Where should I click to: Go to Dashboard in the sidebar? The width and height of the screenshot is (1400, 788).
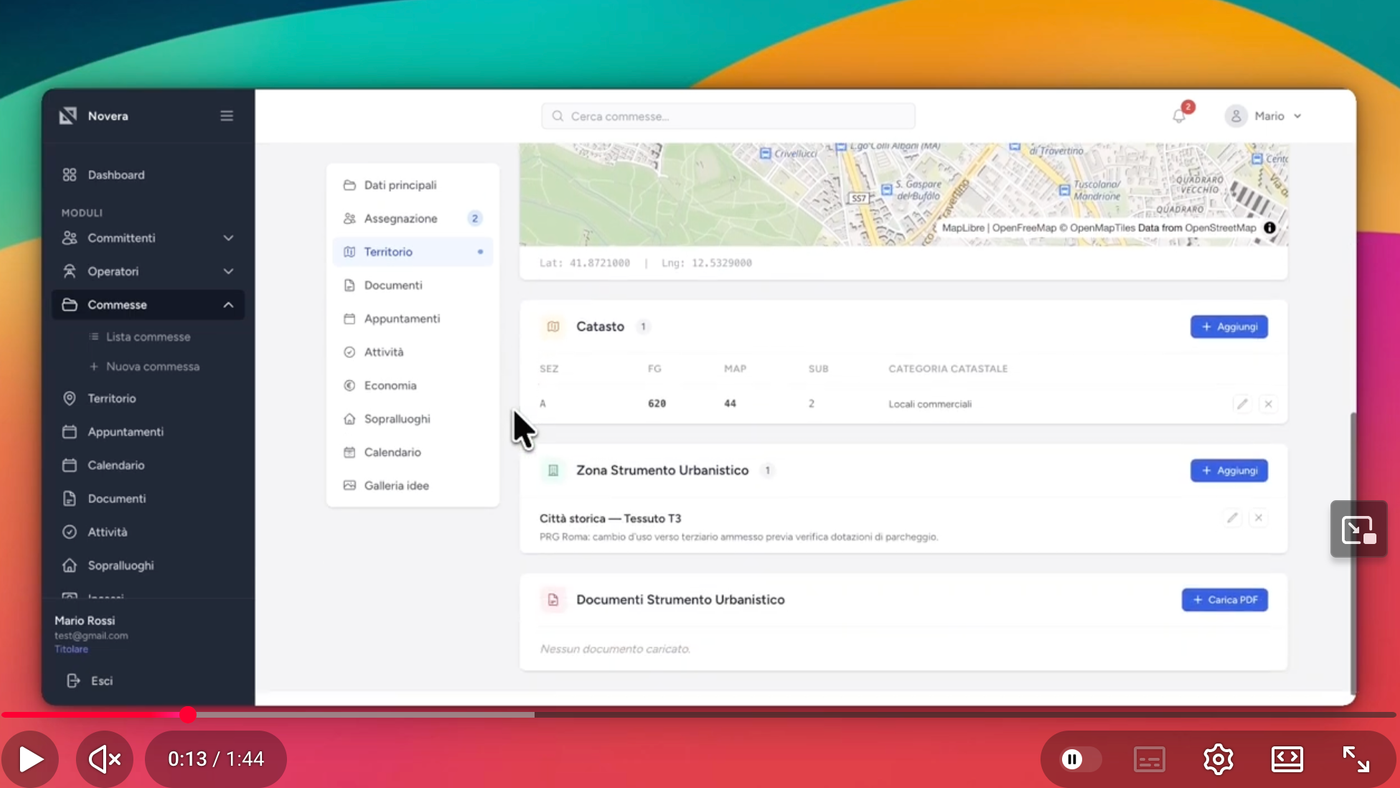pyautogui.click(x=148, y=175)
